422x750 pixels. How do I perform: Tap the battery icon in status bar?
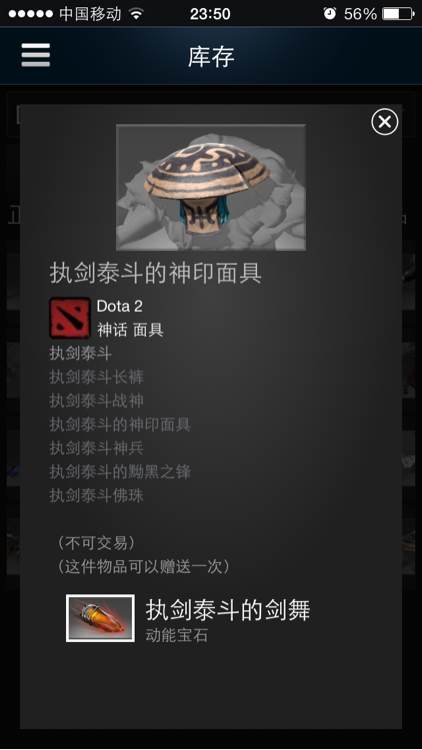pos(398,13)
